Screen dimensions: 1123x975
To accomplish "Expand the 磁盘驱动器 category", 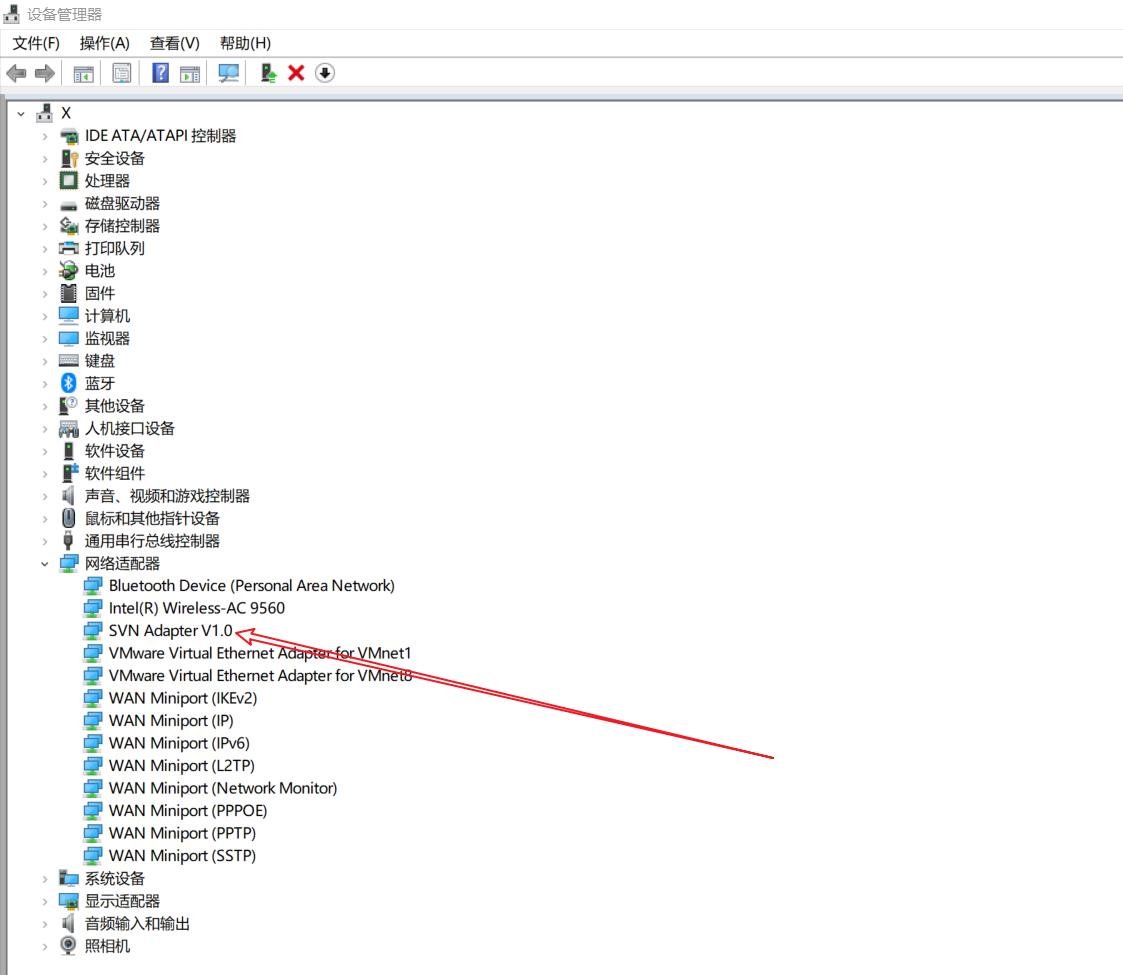I will click(45, 204).
